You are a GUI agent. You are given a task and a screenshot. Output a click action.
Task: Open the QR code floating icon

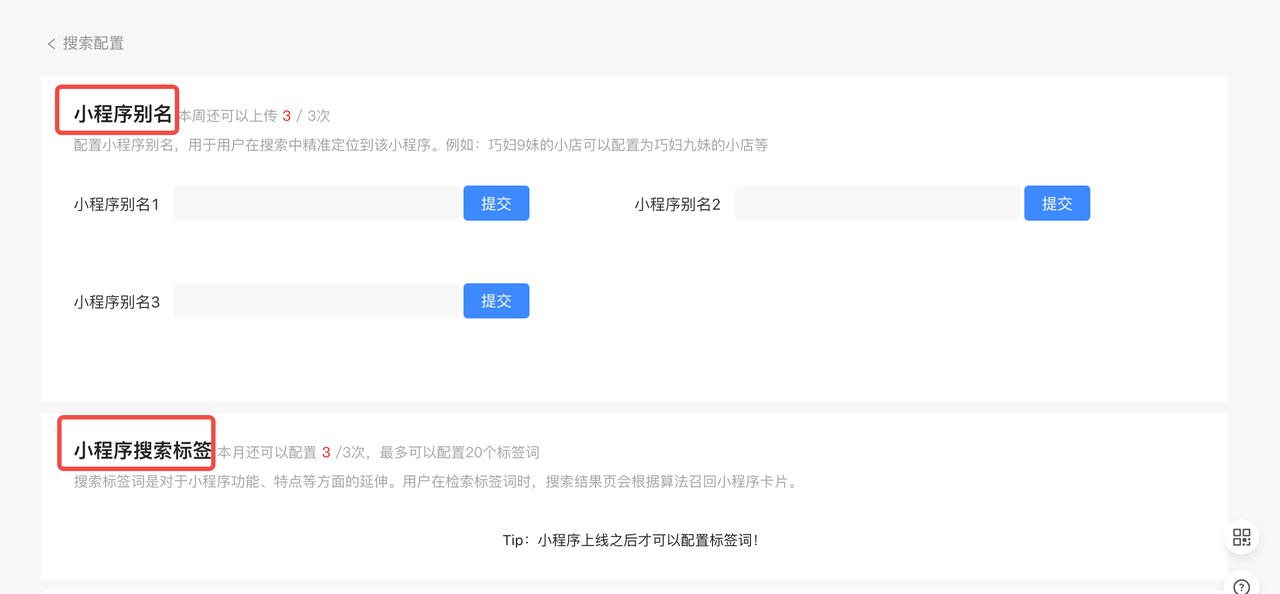pyautogui.click(x=1241, y=537)
